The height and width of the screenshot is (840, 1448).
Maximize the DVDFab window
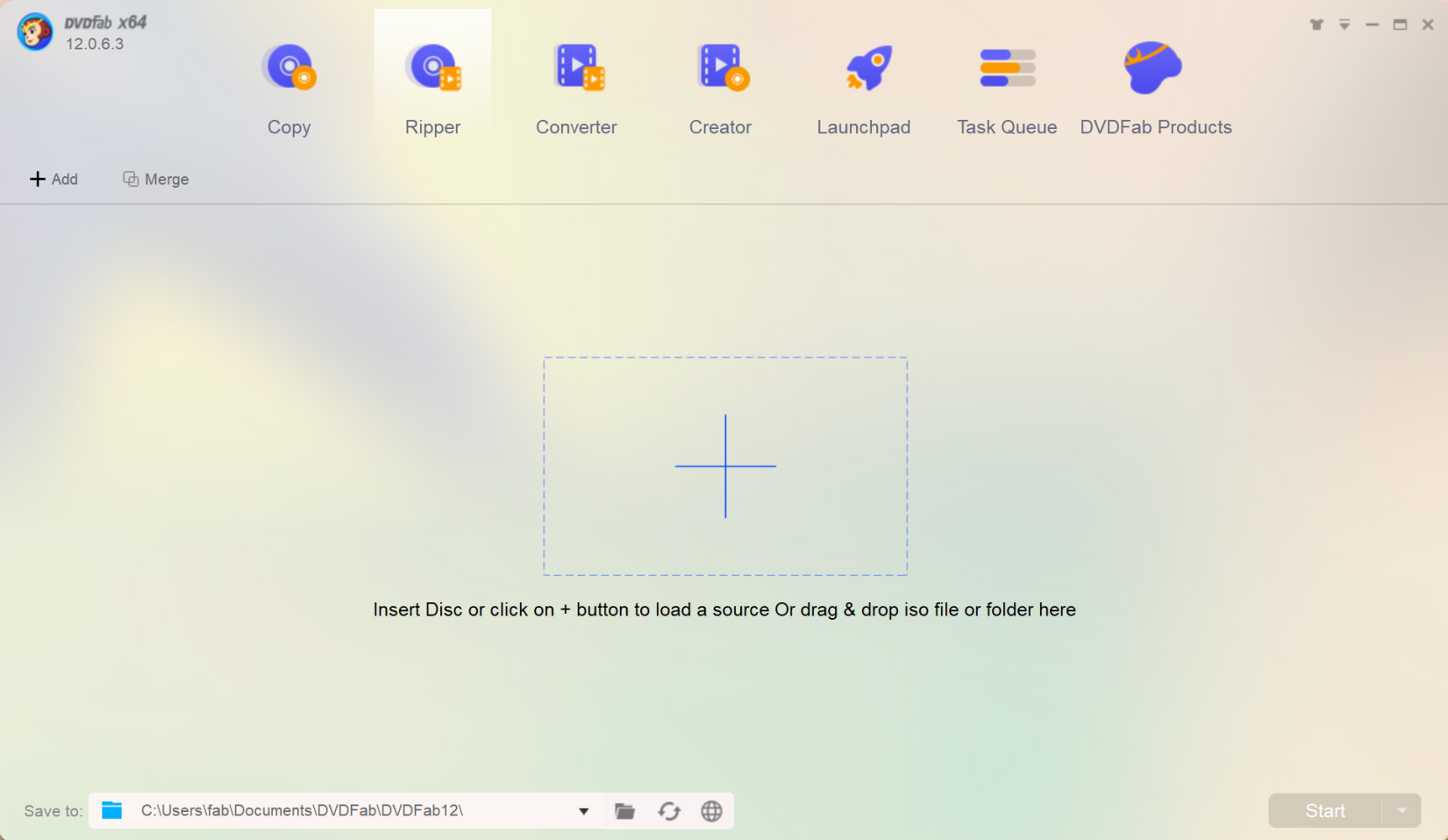pyautogui.click(x=1400, y=25)
